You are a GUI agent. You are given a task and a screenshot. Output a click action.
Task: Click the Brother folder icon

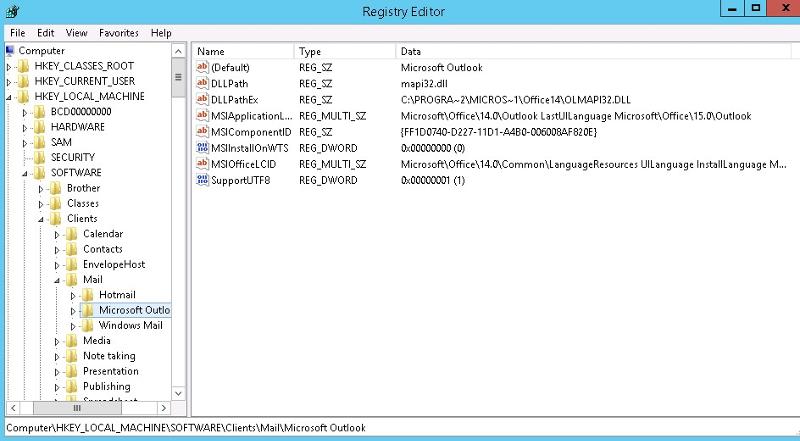56,188
